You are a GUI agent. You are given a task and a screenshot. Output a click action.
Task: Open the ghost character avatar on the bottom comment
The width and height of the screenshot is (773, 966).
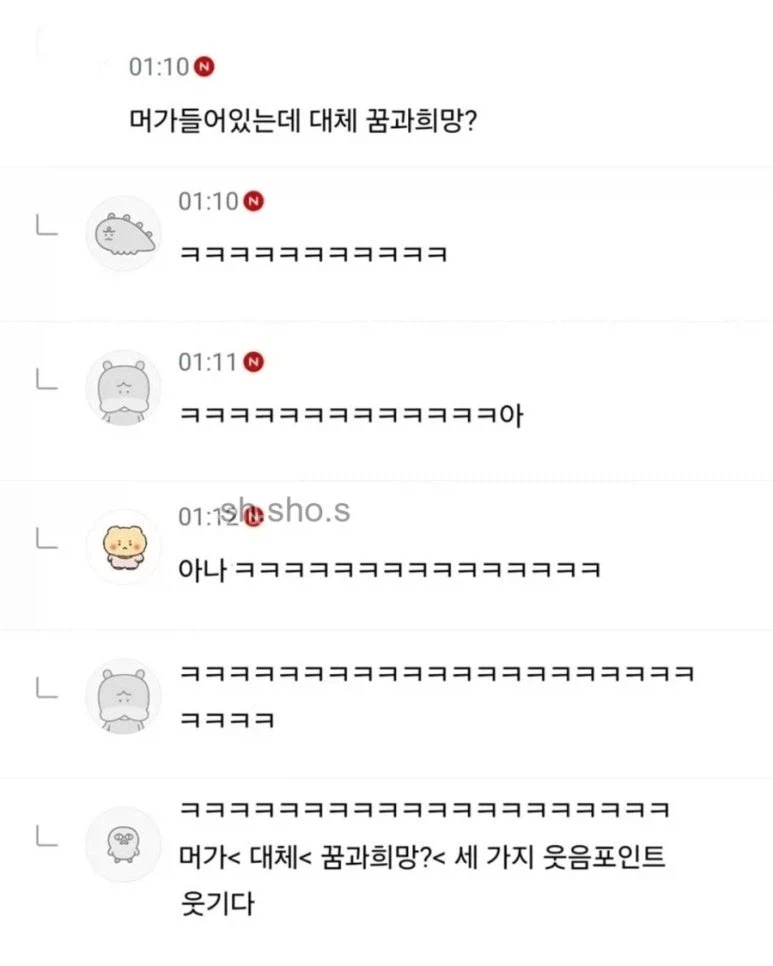pos(122,843)
